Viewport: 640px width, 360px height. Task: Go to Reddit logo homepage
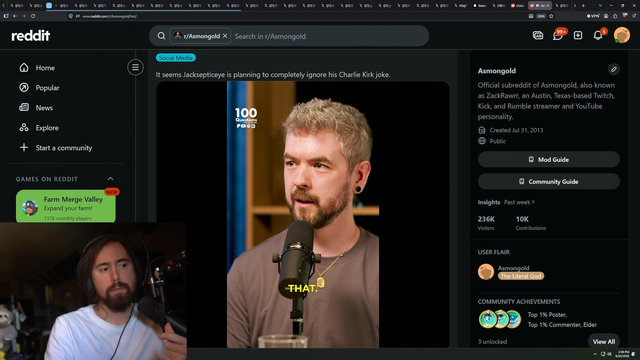(x=31, y=36)
